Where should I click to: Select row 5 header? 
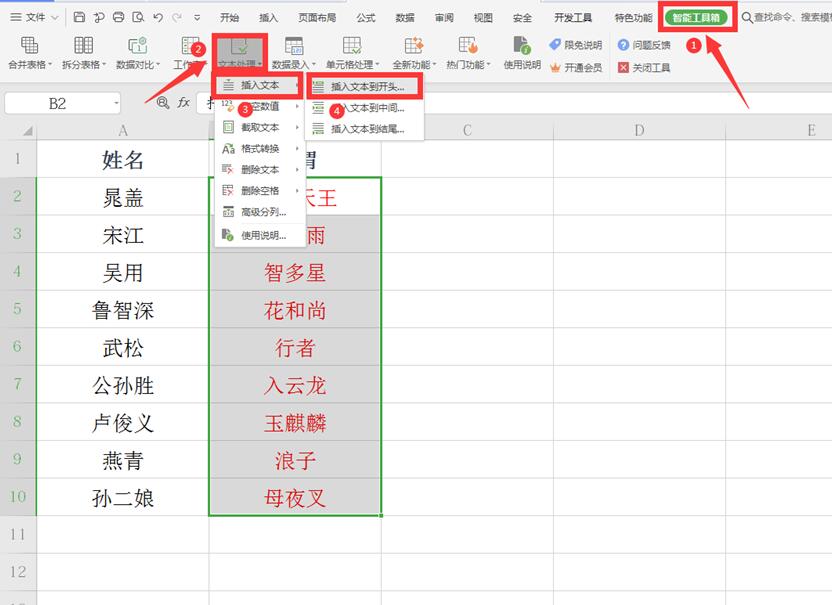click(18, 309)
